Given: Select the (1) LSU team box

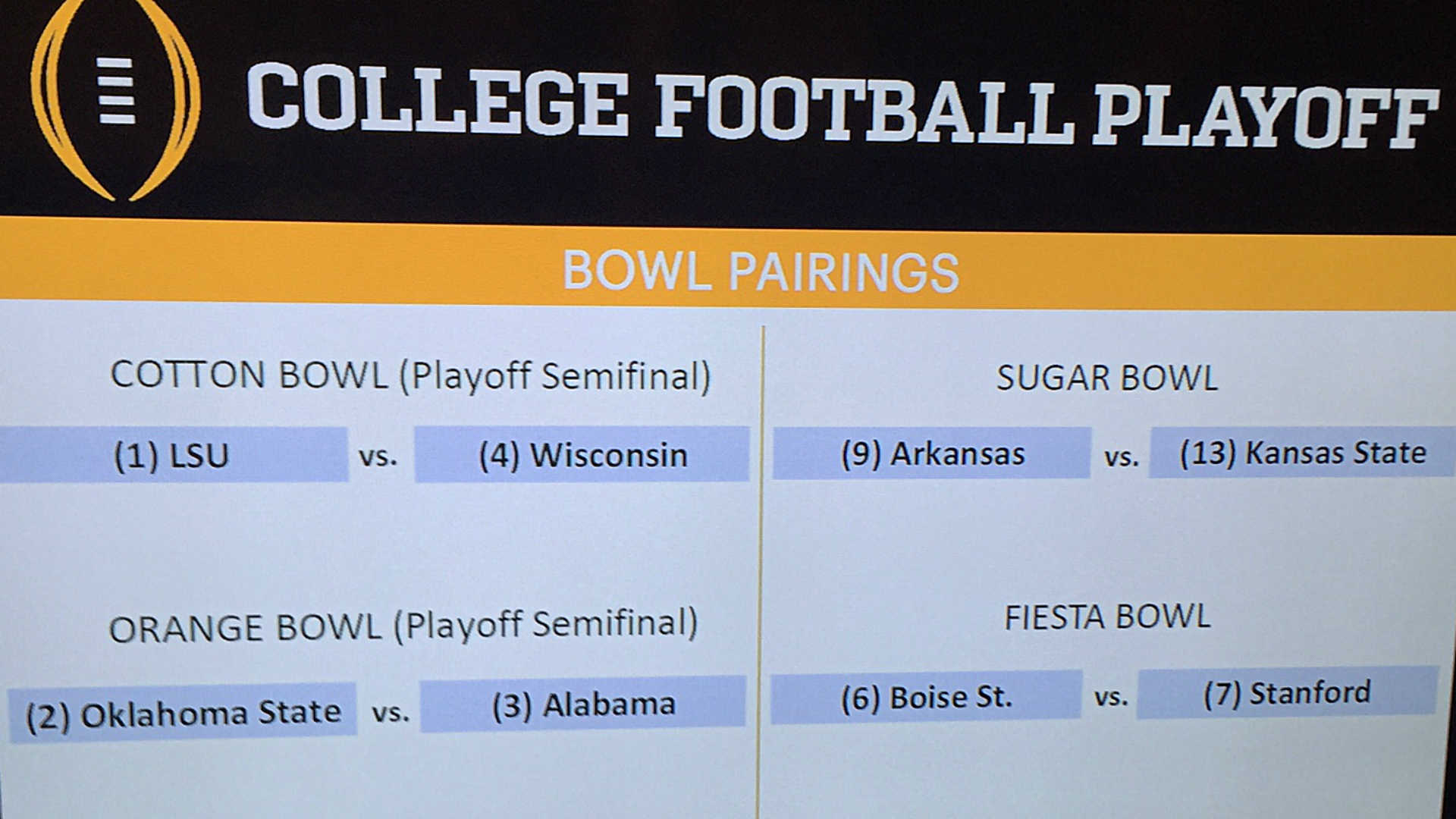Looking at the screenshot, I should (174, 454).
